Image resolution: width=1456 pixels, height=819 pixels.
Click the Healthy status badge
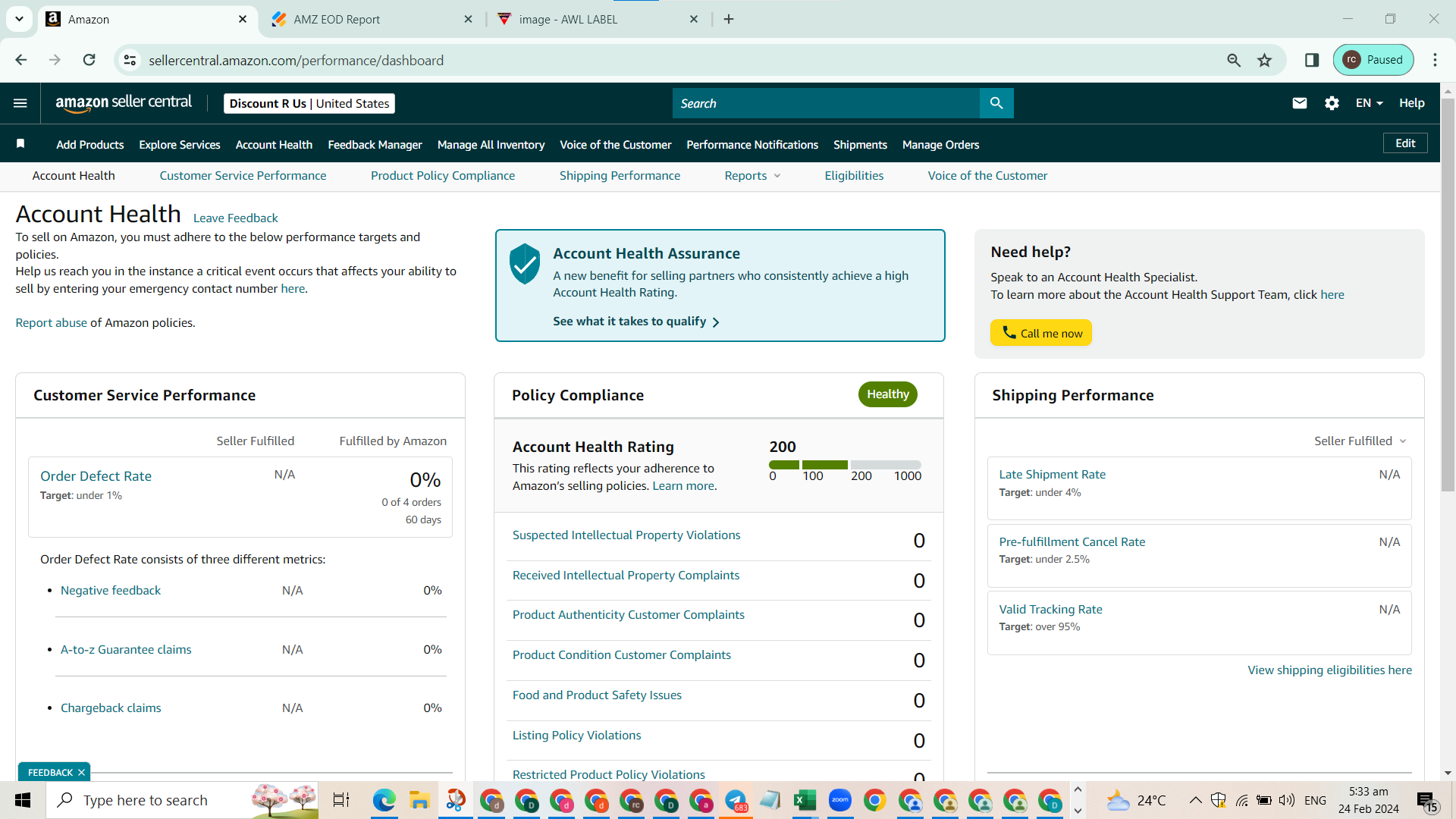tap(888, 394)
